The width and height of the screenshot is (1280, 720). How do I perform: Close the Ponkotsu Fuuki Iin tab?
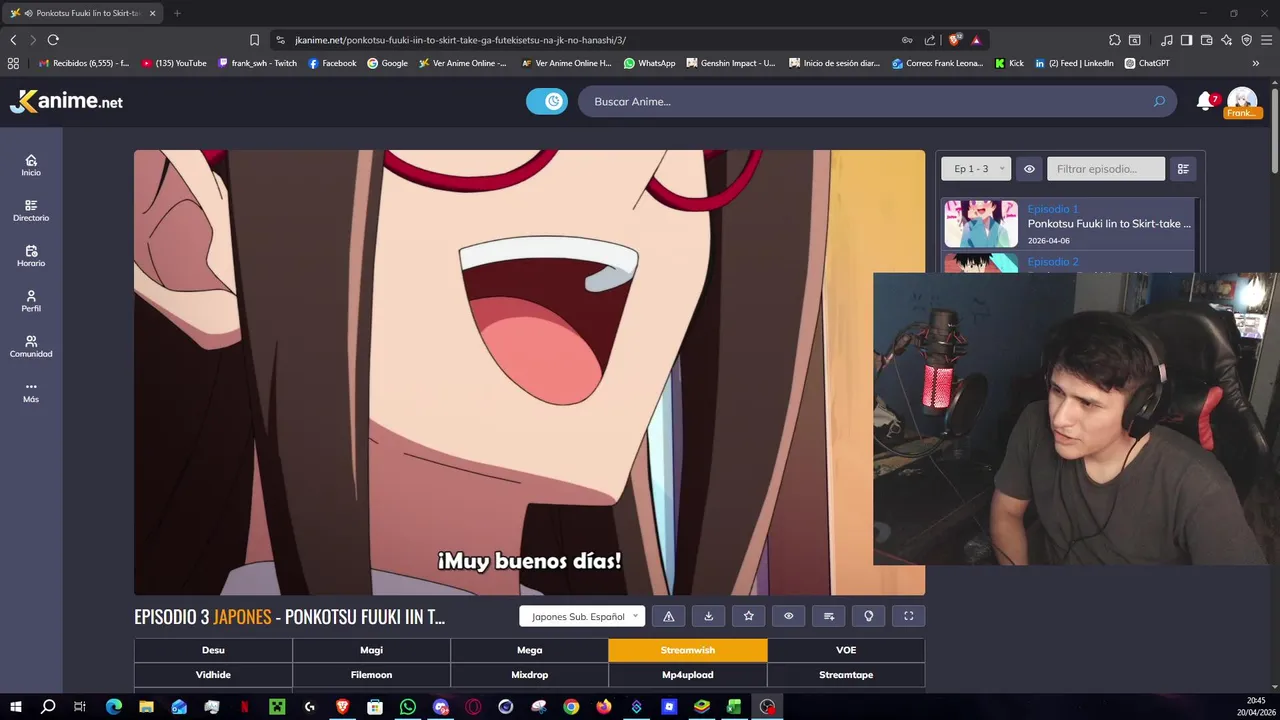152,13
